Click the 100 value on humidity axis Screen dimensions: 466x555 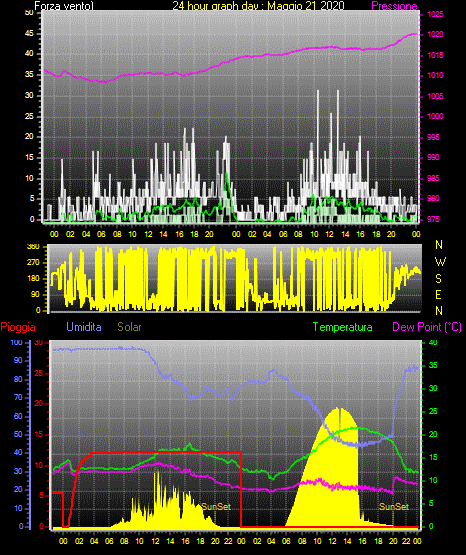tap(16, 342)
